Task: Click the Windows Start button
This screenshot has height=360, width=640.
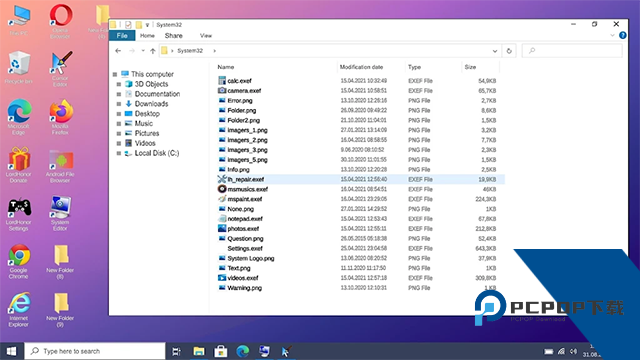Action: (11, 351)
